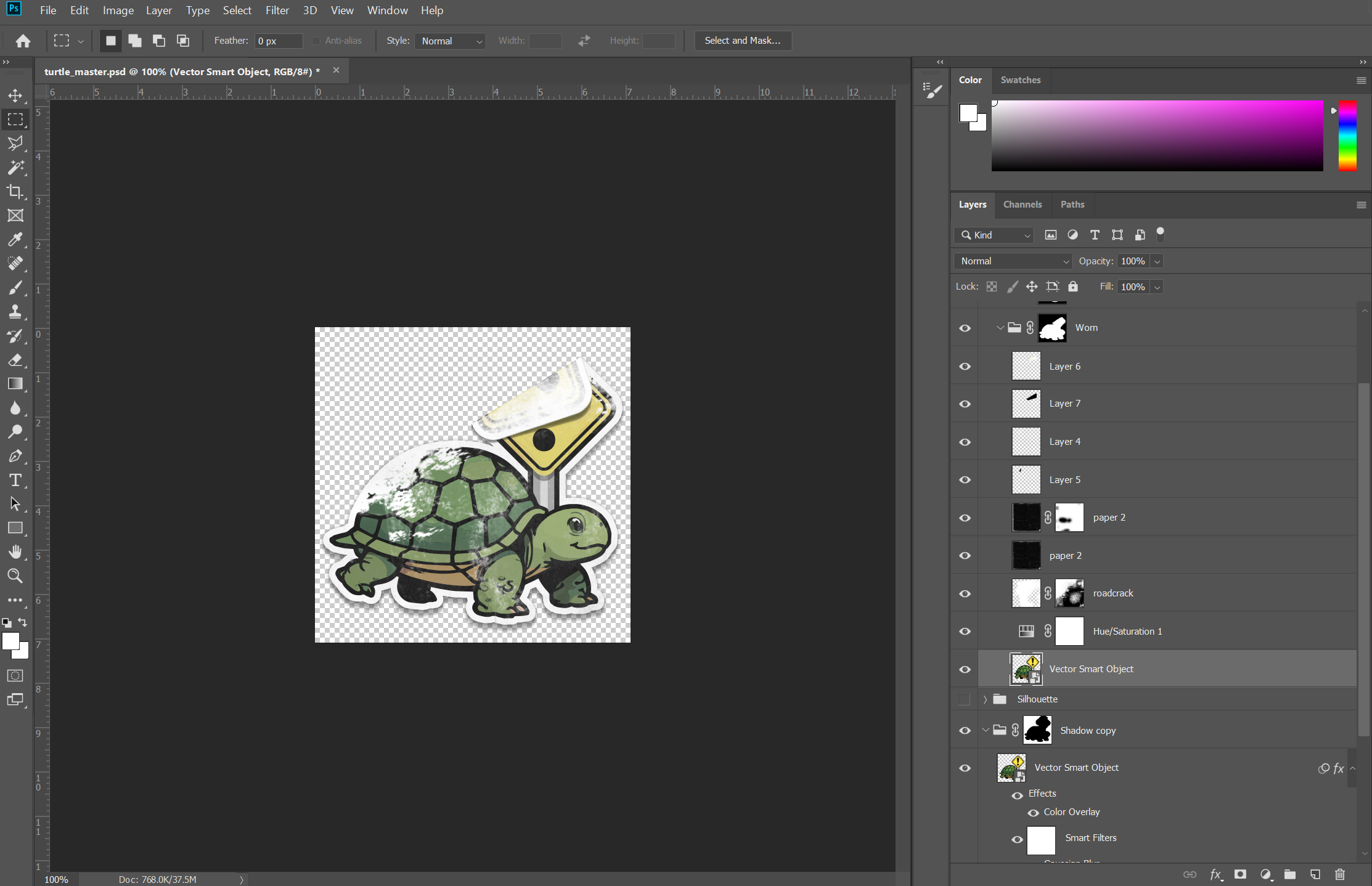Open the Filter menu
Screen dimensions: 1372x886
[277, 10]
